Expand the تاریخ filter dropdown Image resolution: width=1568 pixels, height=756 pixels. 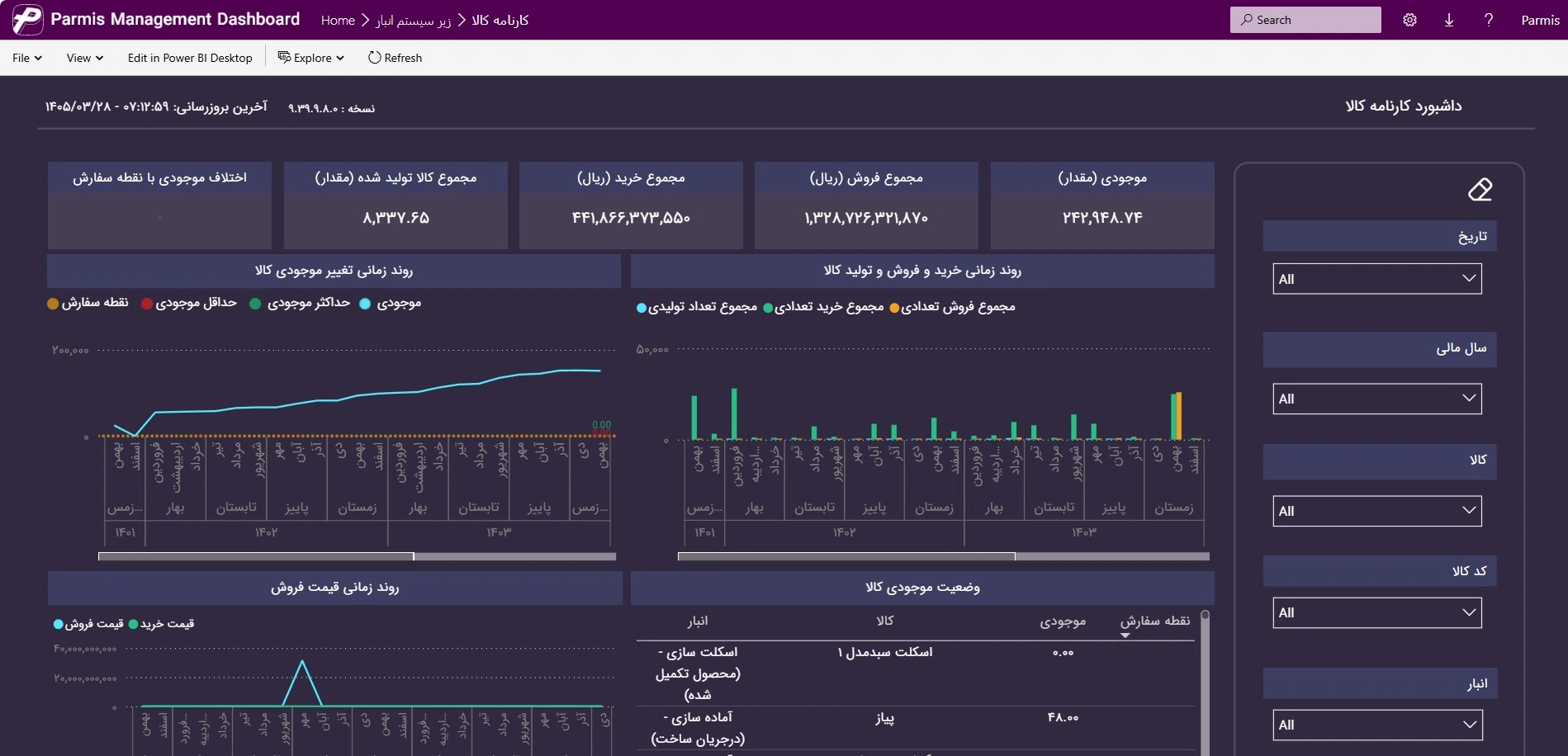point(1377,279)
